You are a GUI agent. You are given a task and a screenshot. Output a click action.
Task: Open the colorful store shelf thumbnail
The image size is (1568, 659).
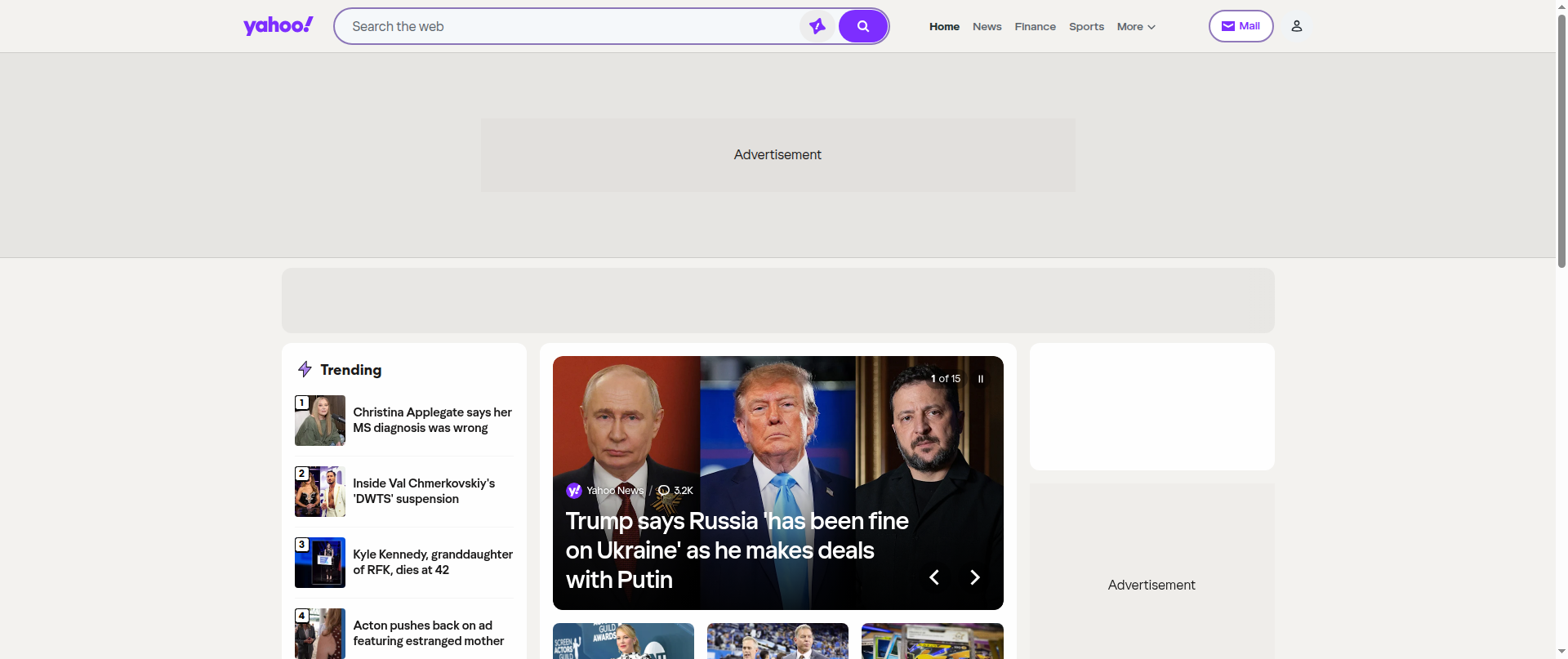(x=933, y=641)
